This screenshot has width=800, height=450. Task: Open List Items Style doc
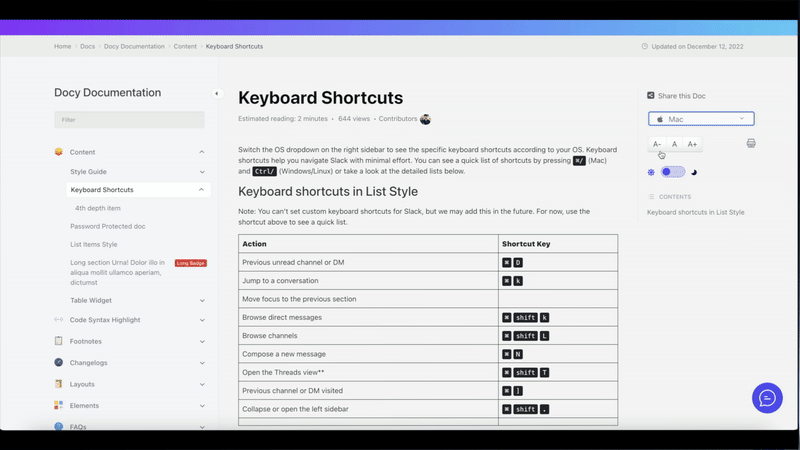94,244
